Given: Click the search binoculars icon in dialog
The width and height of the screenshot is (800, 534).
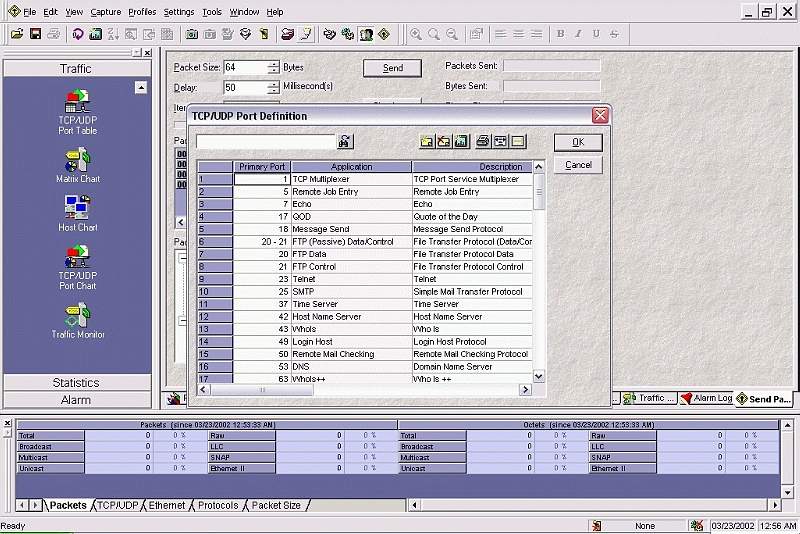Looking at the screenshot, I should coord(345,141).
